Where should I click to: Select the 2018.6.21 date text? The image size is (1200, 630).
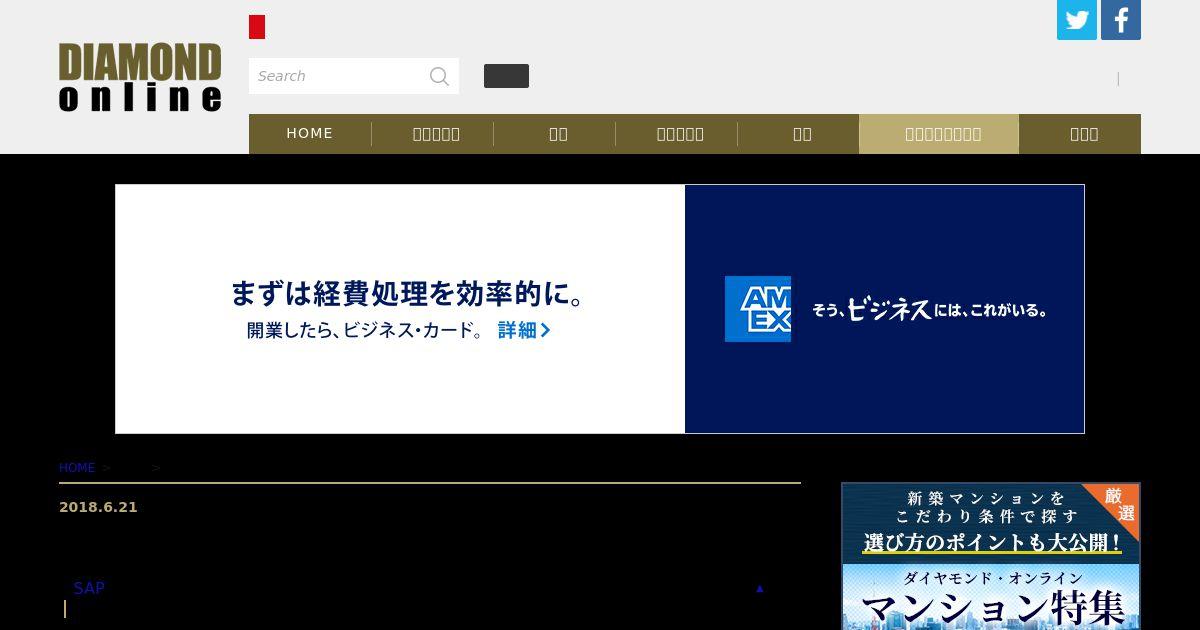point(98,507)
